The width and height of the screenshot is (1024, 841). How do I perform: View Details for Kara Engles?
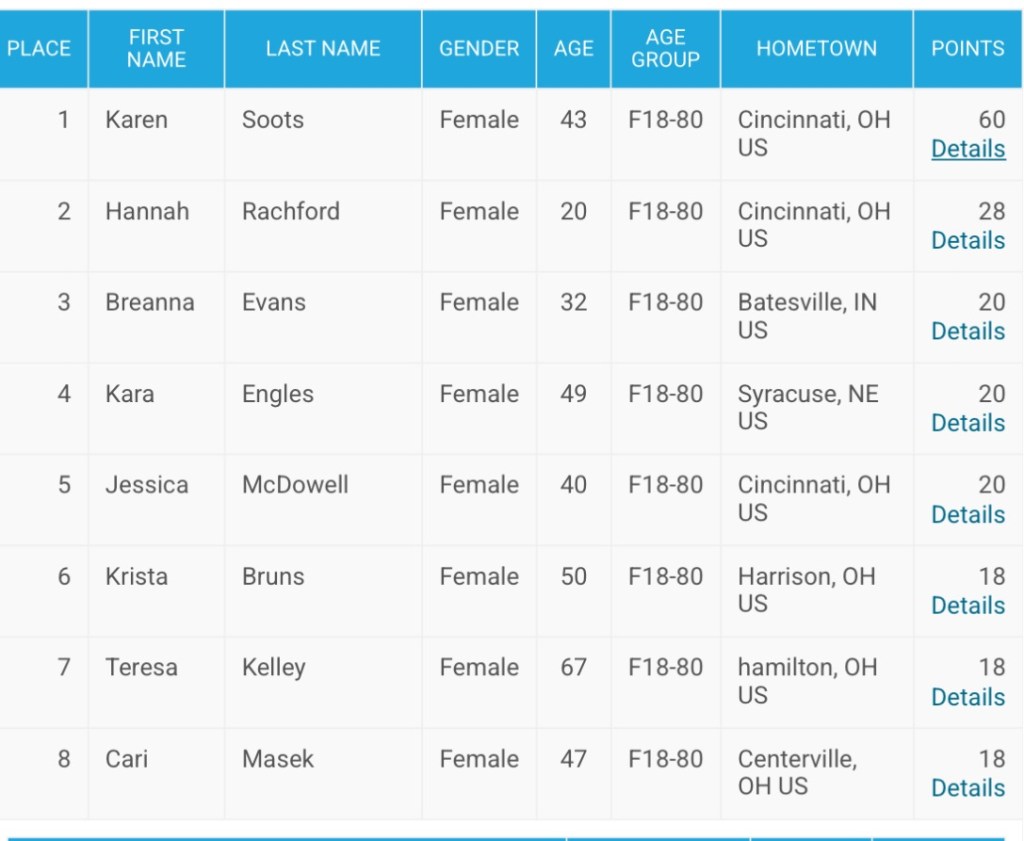coord(967,423)
